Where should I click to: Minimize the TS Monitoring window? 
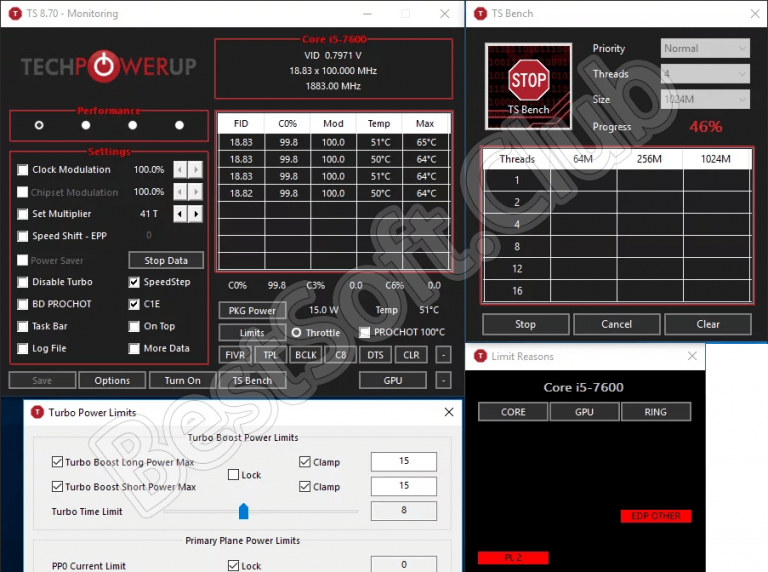(367, 14)
